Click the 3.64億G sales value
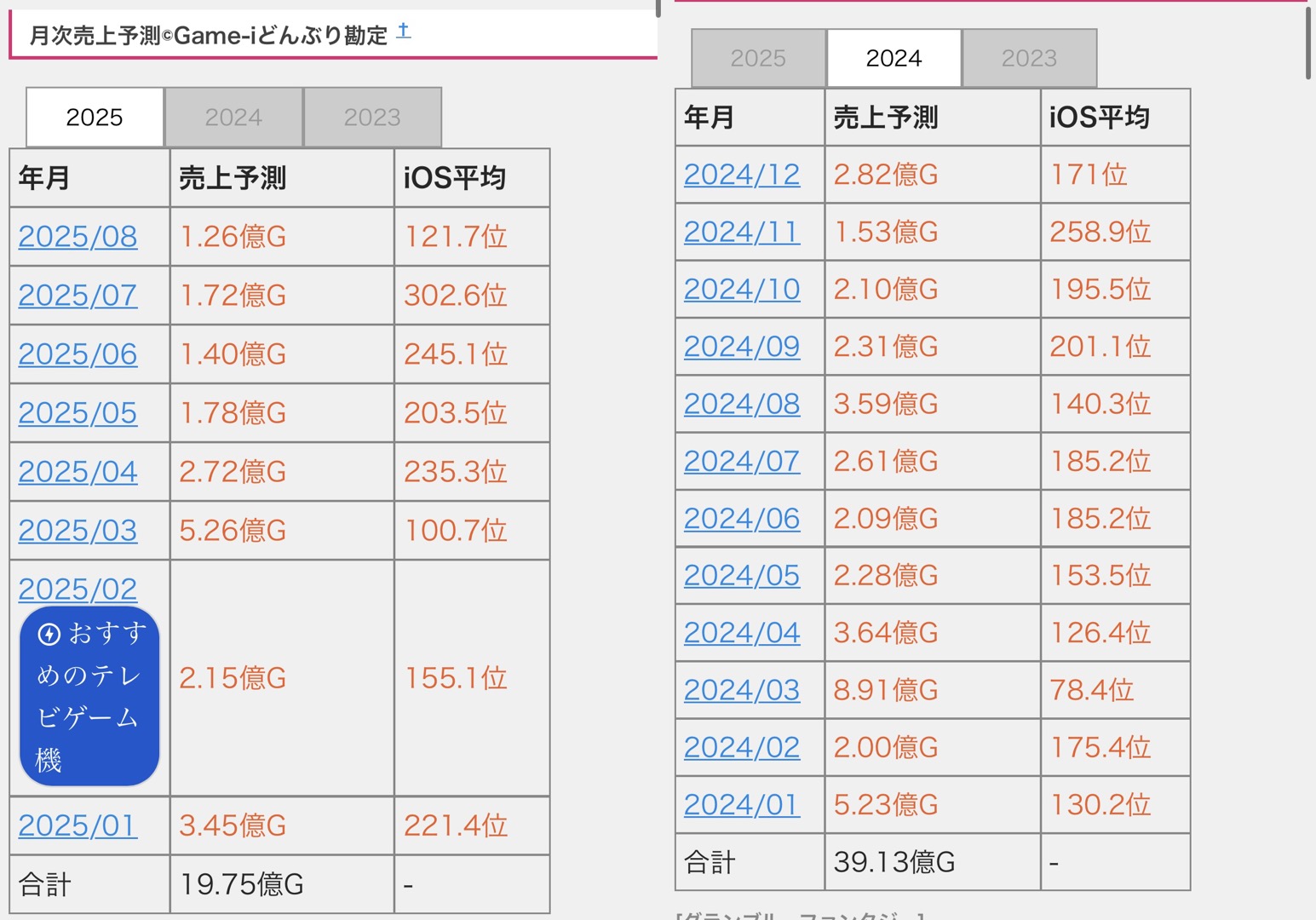 tap(886, 633)
